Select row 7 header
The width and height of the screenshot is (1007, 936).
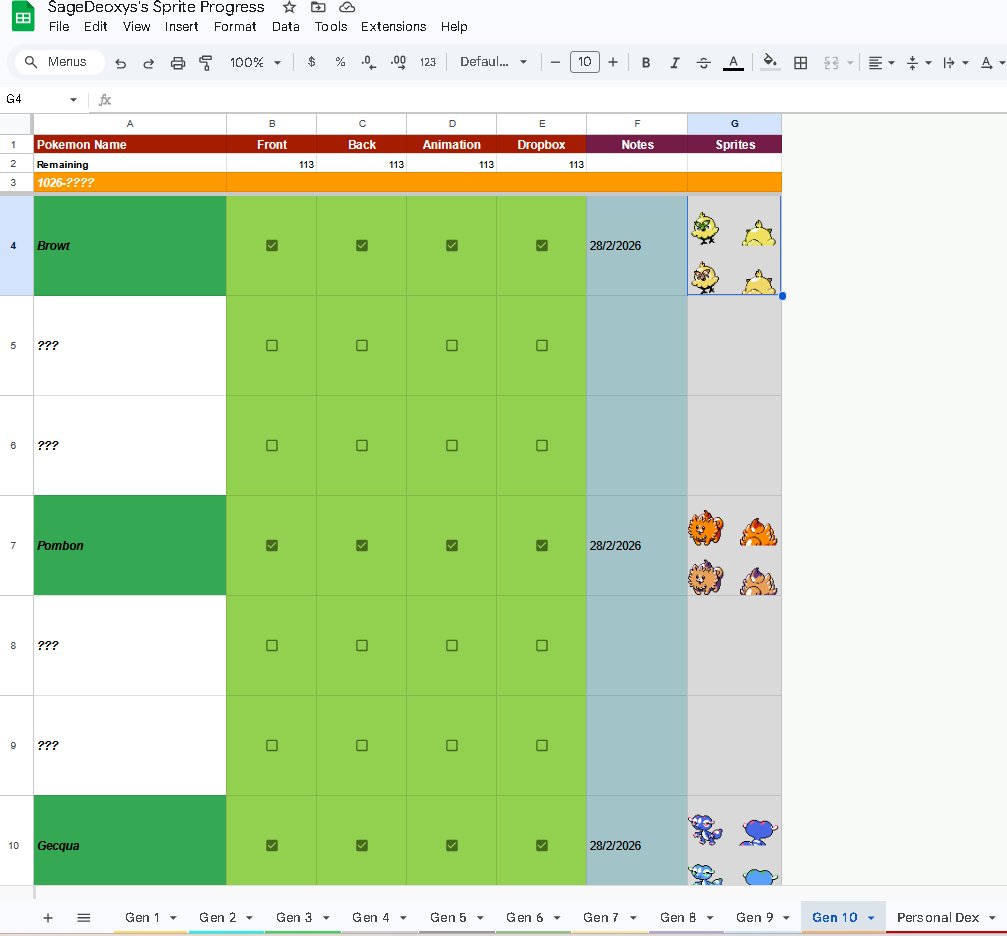tap(13, 545)
